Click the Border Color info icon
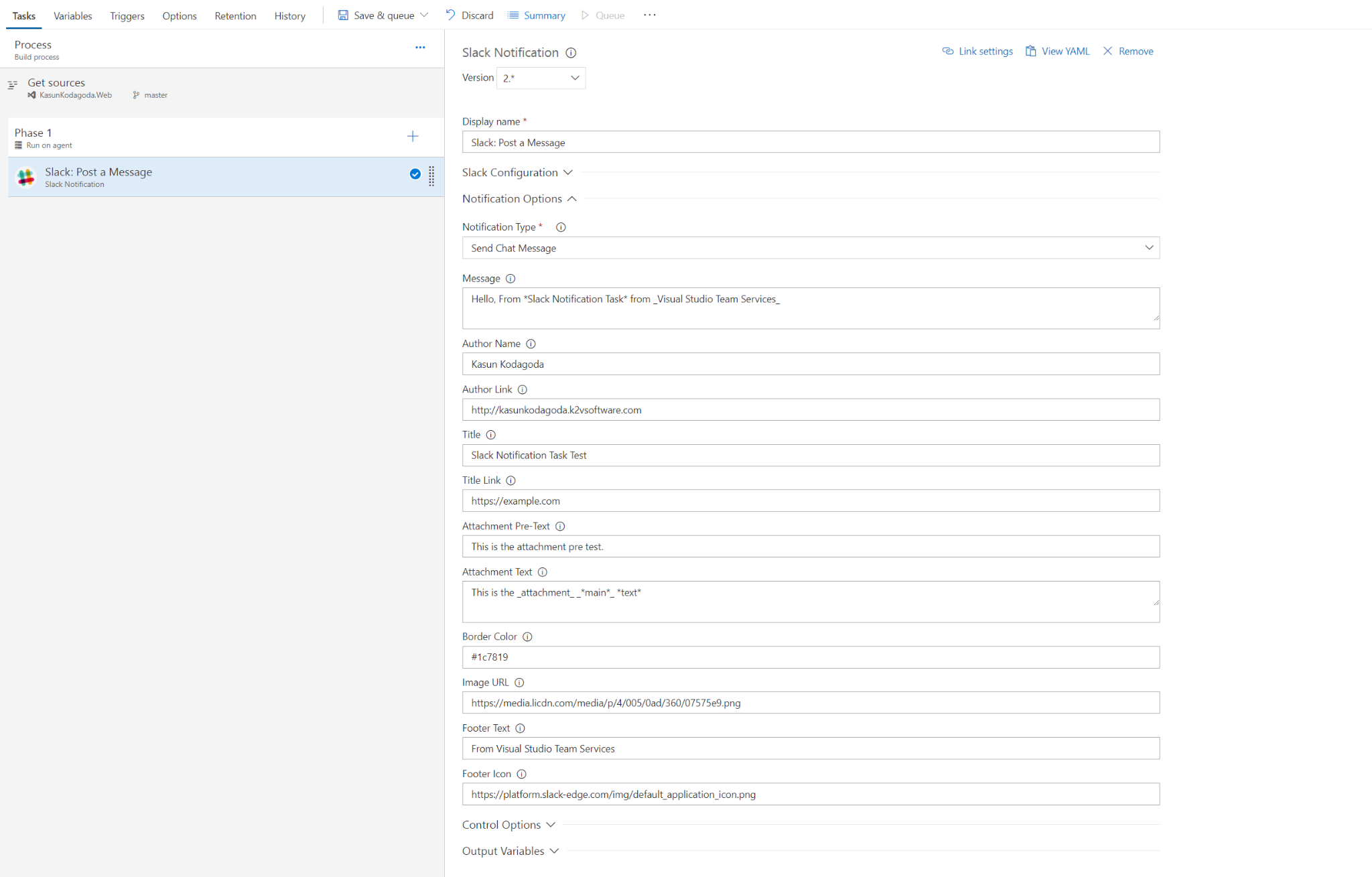 (527, 636)
